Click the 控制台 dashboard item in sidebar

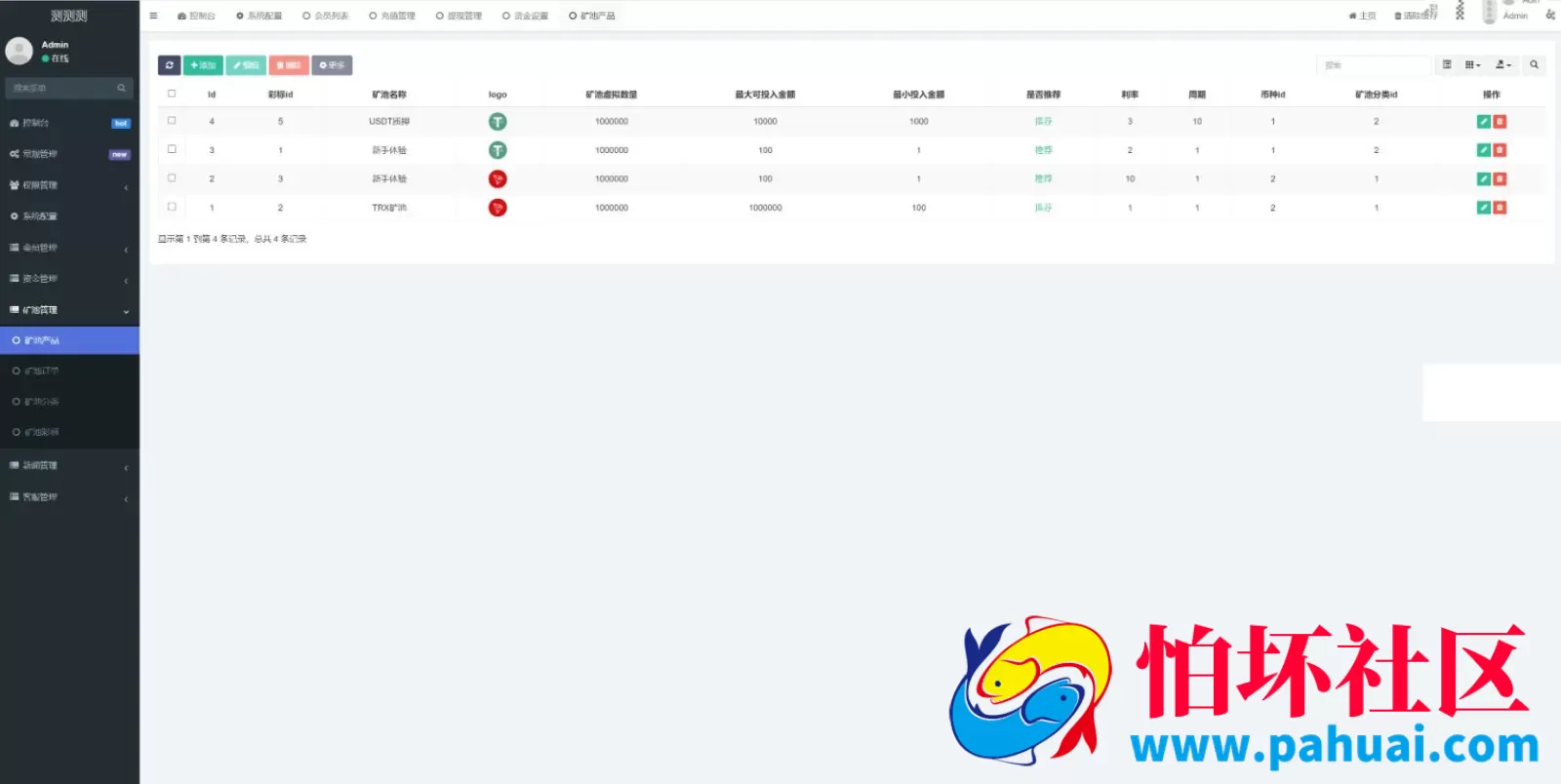click(69, 123)
